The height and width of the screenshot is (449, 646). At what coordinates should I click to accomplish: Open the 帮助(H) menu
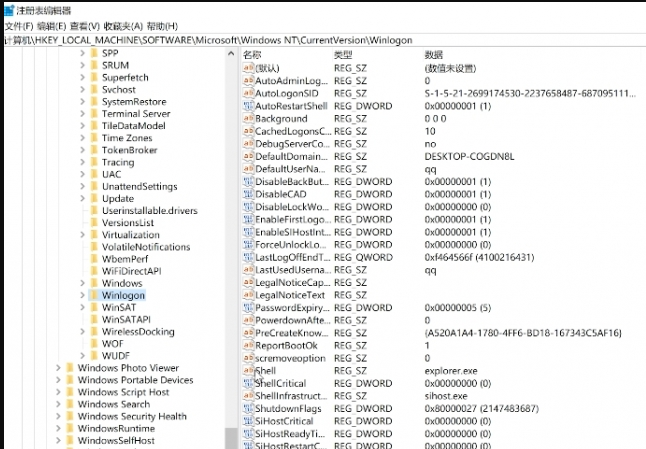pos(161,25)
